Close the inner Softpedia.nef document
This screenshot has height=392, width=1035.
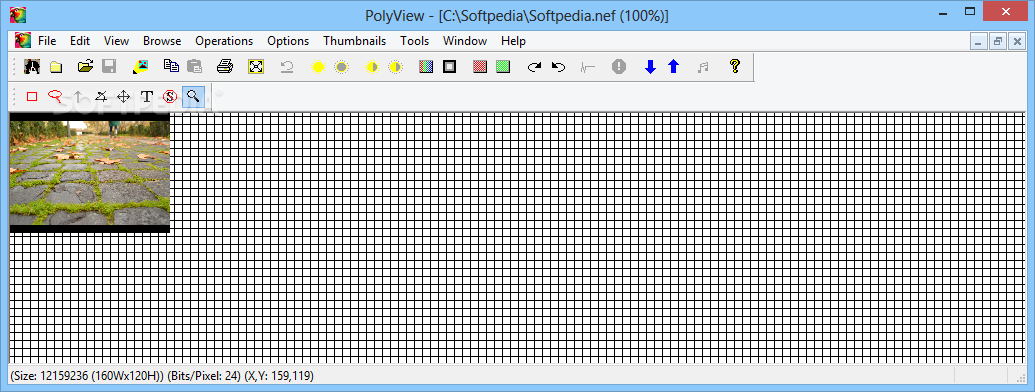pyautogui.click(x=1016, y=42)
